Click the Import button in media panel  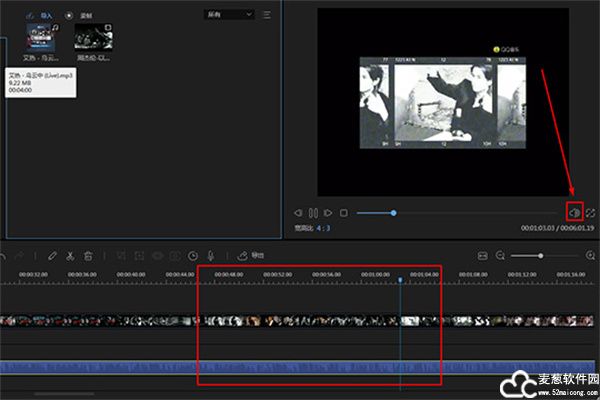click(39, 15)
